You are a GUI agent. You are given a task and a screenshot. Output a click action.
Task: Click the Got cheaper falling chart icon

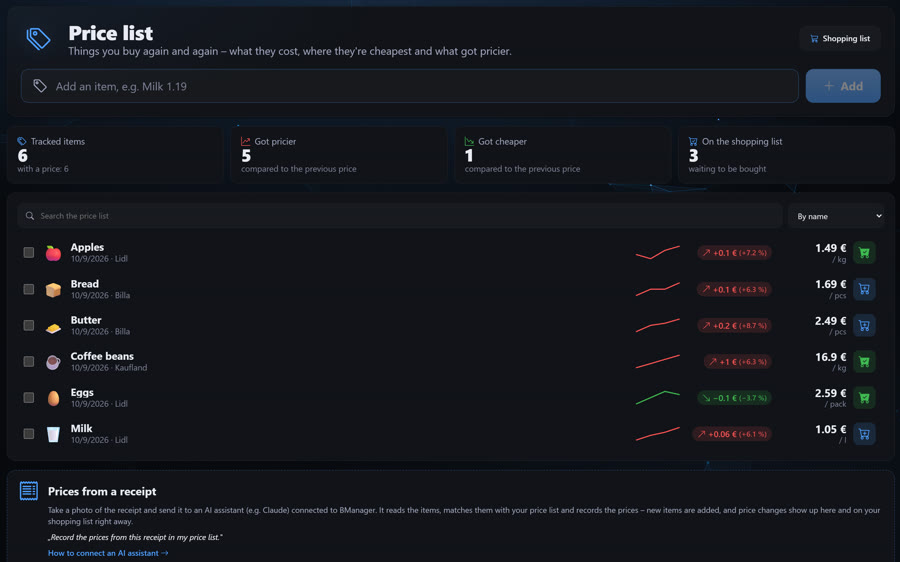click(x=470, y=141)
